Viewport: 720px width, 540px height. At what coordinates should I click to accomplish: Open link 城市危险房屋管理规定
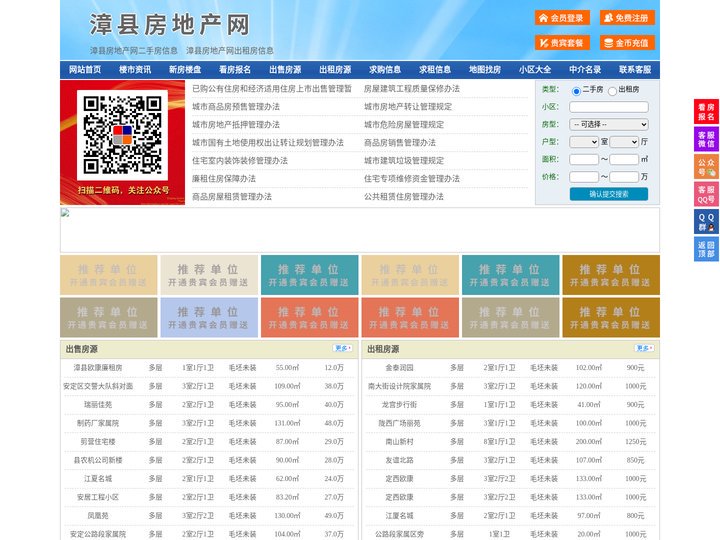404,124
